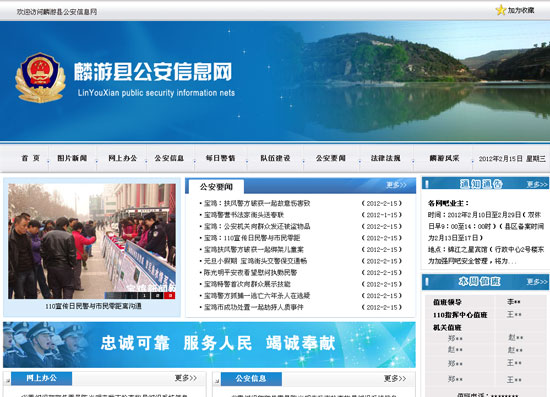Open news 宝鸡：公安机关向群众发还被盗物品
The height and width of the screenshot is (397, 550).
(257, 227)
